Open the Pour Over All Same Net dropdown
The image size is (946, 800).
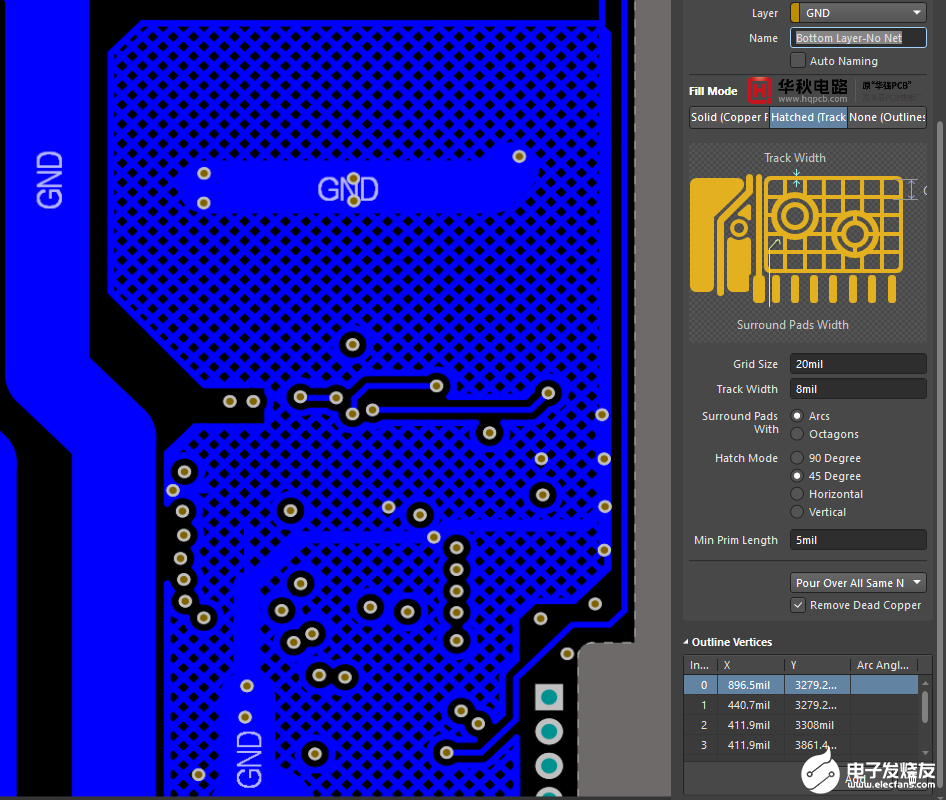(x=858, y=583)
